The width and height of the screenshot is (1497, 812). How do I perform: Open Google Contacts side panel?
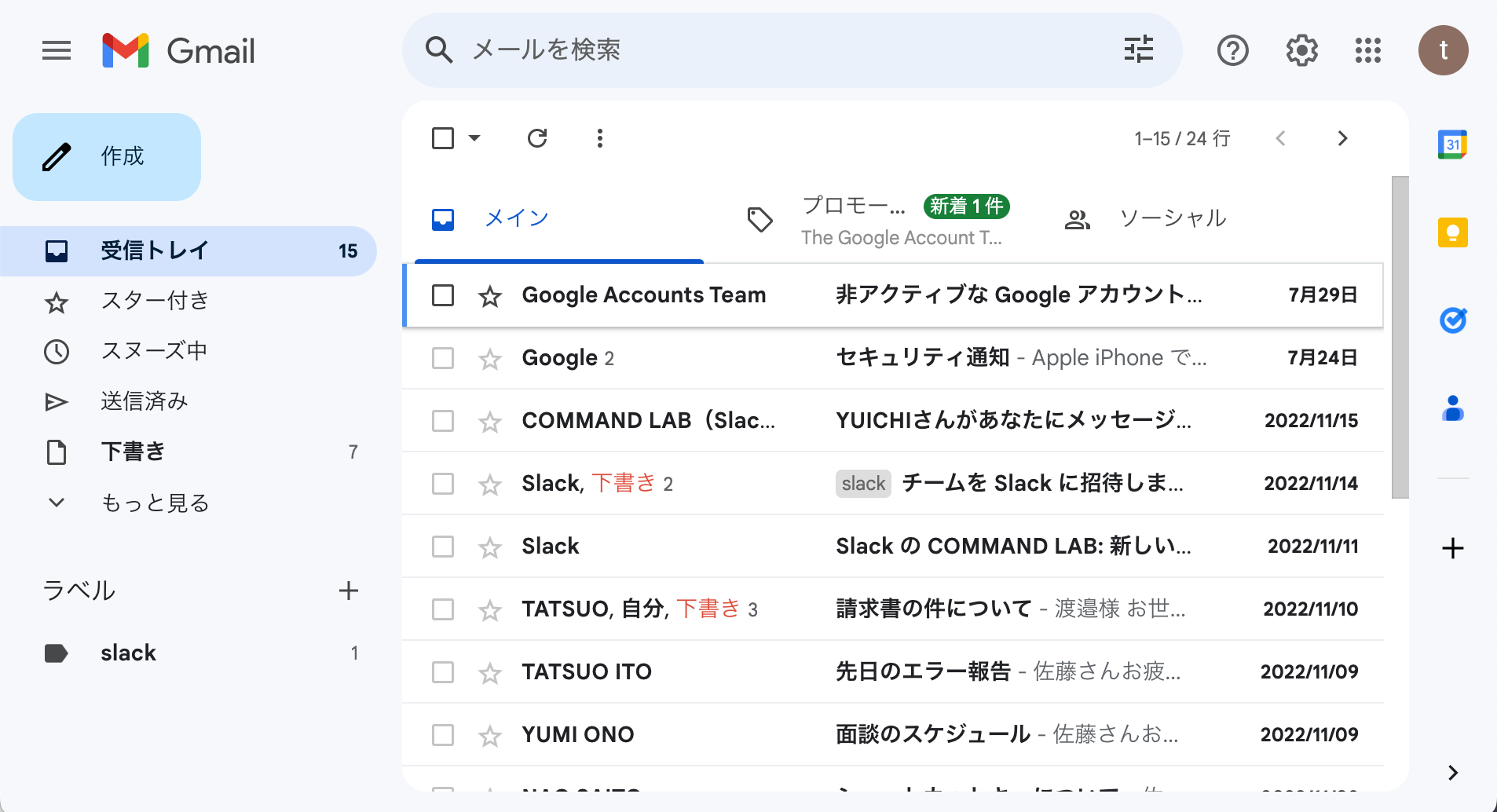click(1453, 408)
